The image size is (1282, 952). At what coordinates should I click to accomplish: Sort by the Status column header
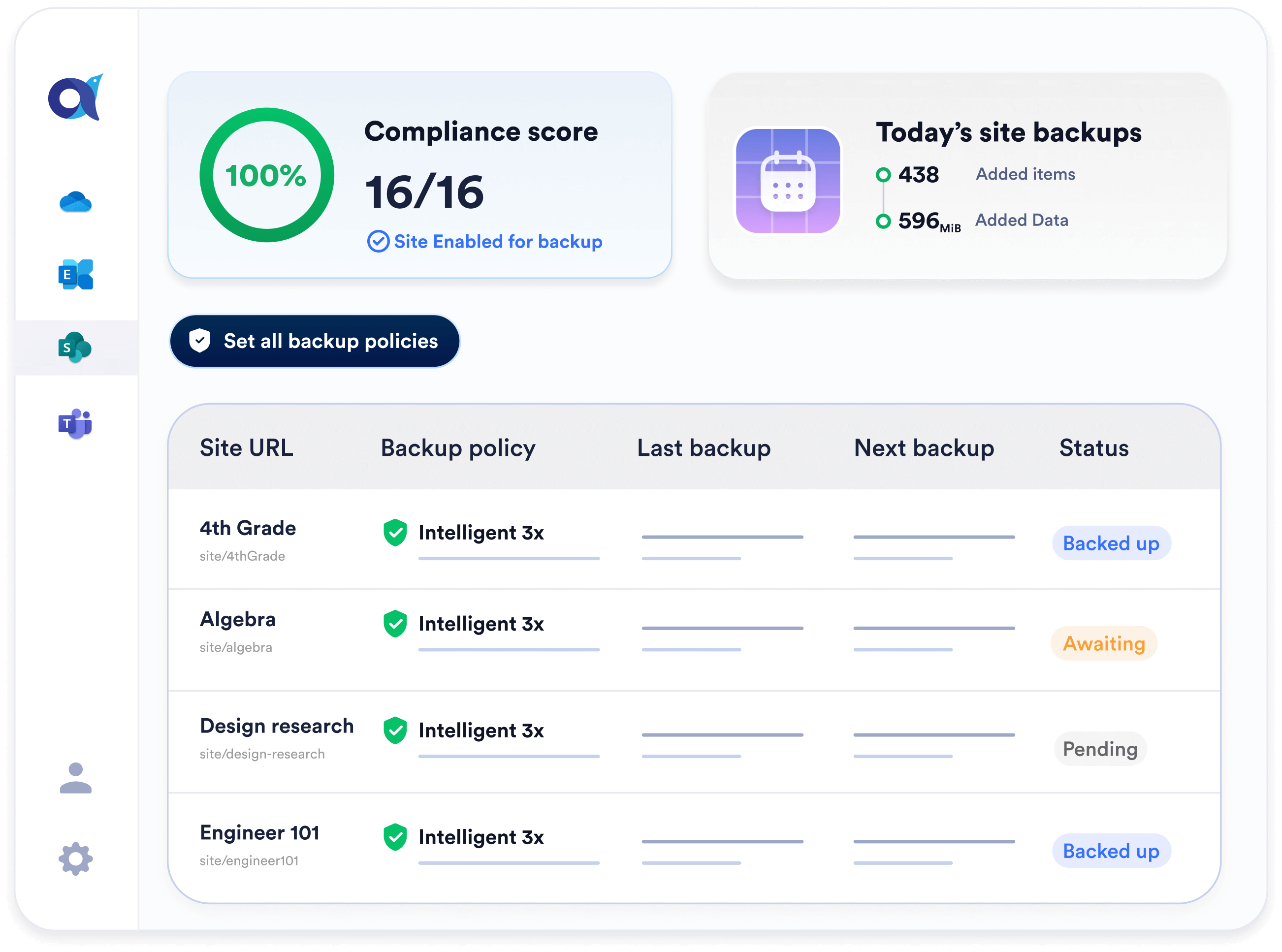(1093, 448)
